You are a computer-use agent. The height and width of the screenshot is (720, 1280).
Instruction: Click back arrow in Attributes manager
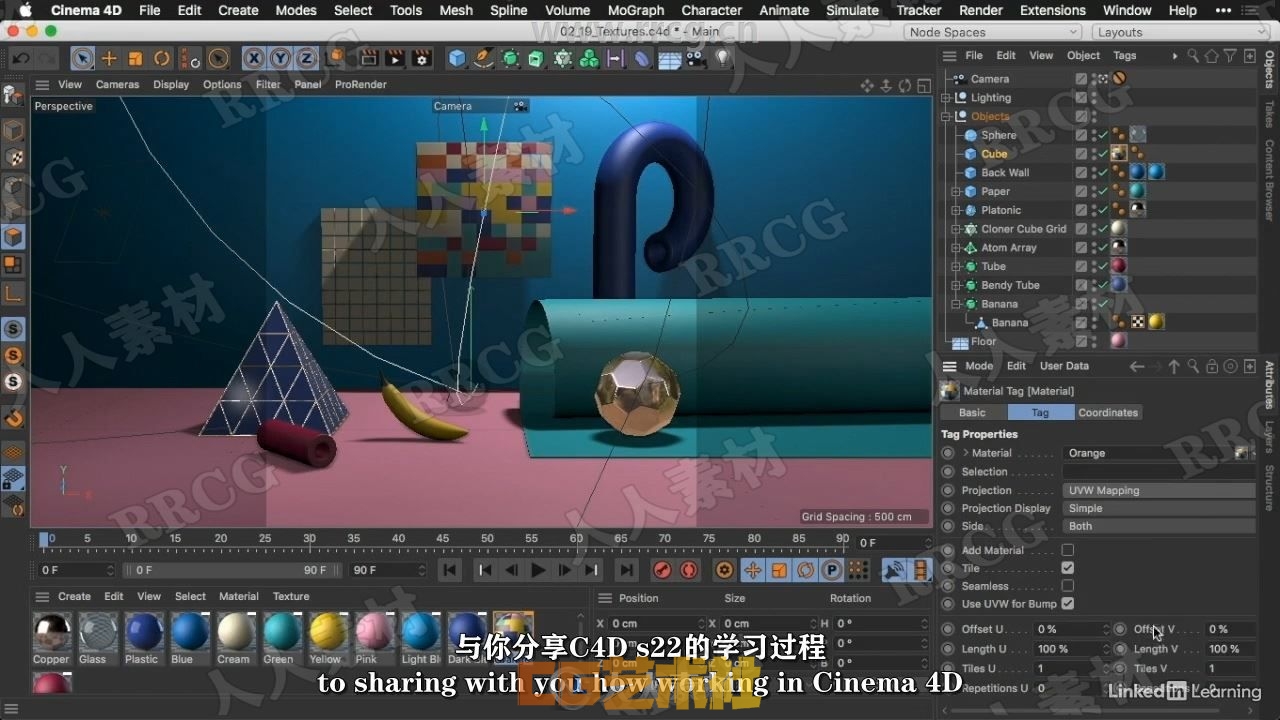[x=1136, y=366]
